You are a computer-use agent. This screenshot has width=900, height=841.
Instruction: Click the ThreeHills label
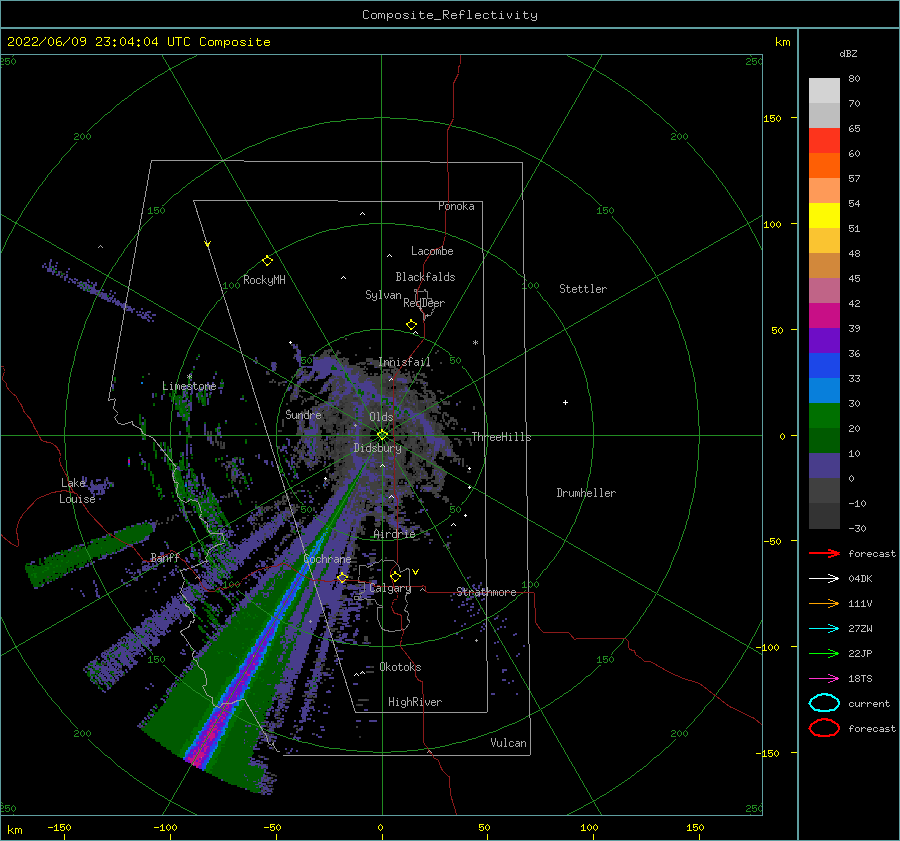point(502,437)
